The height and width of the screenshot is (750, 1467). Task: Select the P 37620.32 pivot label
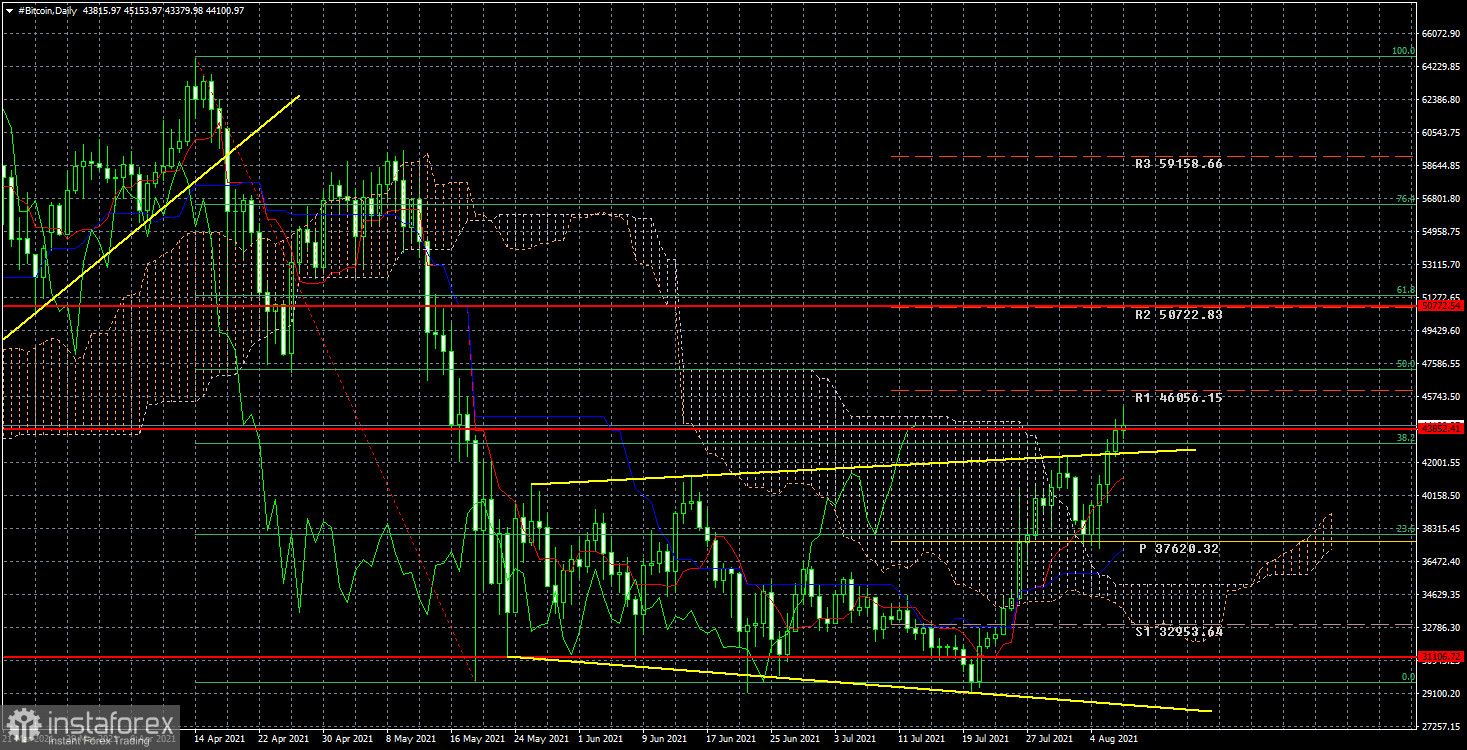pos(1179,549)
